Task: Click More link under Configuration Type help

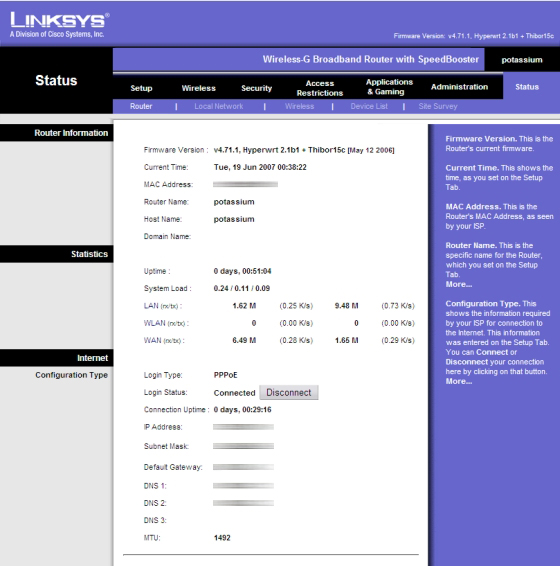Action: [459, 382]
